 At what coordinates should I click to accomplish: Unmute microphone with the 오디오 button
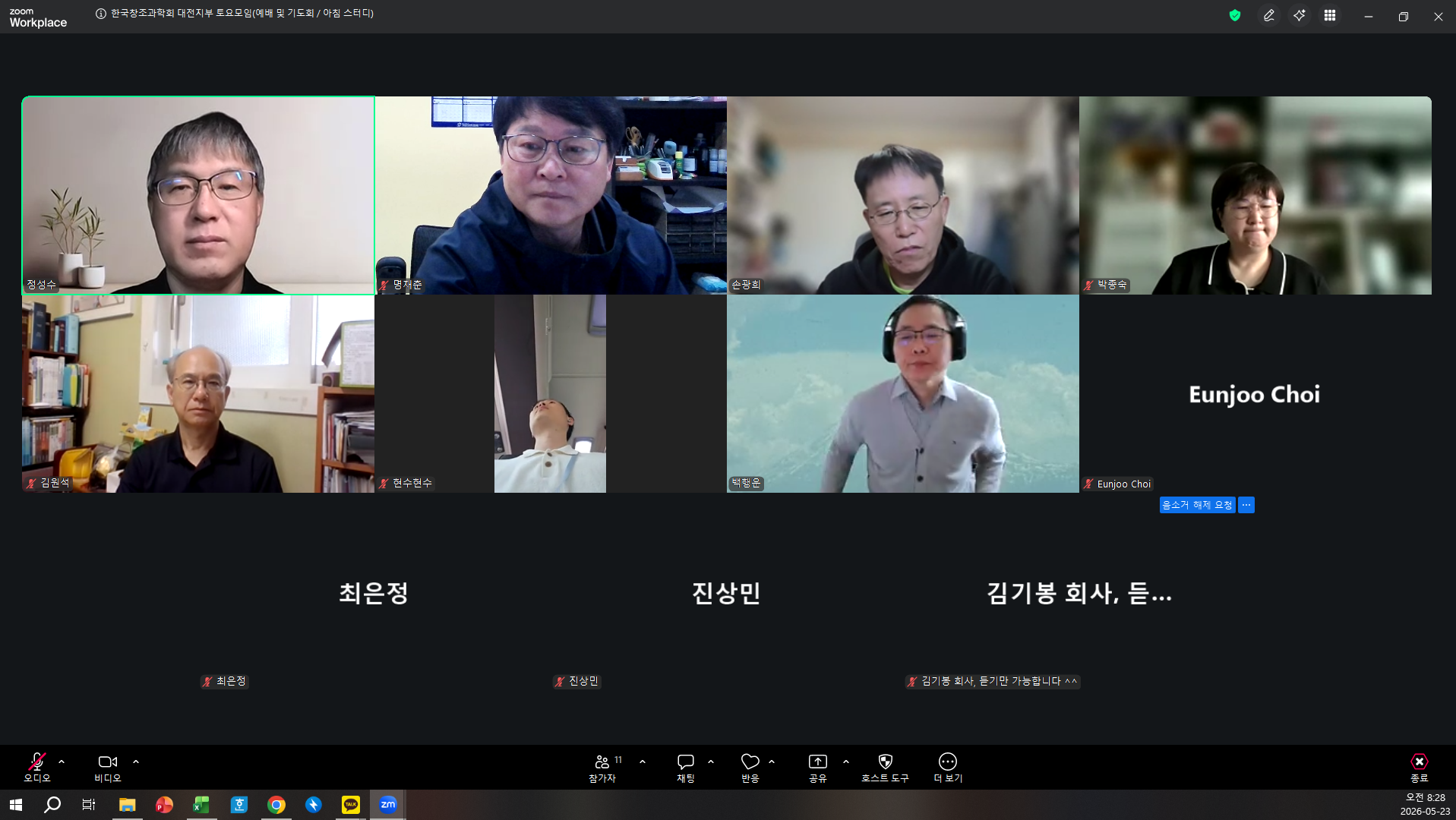[36, 768]
